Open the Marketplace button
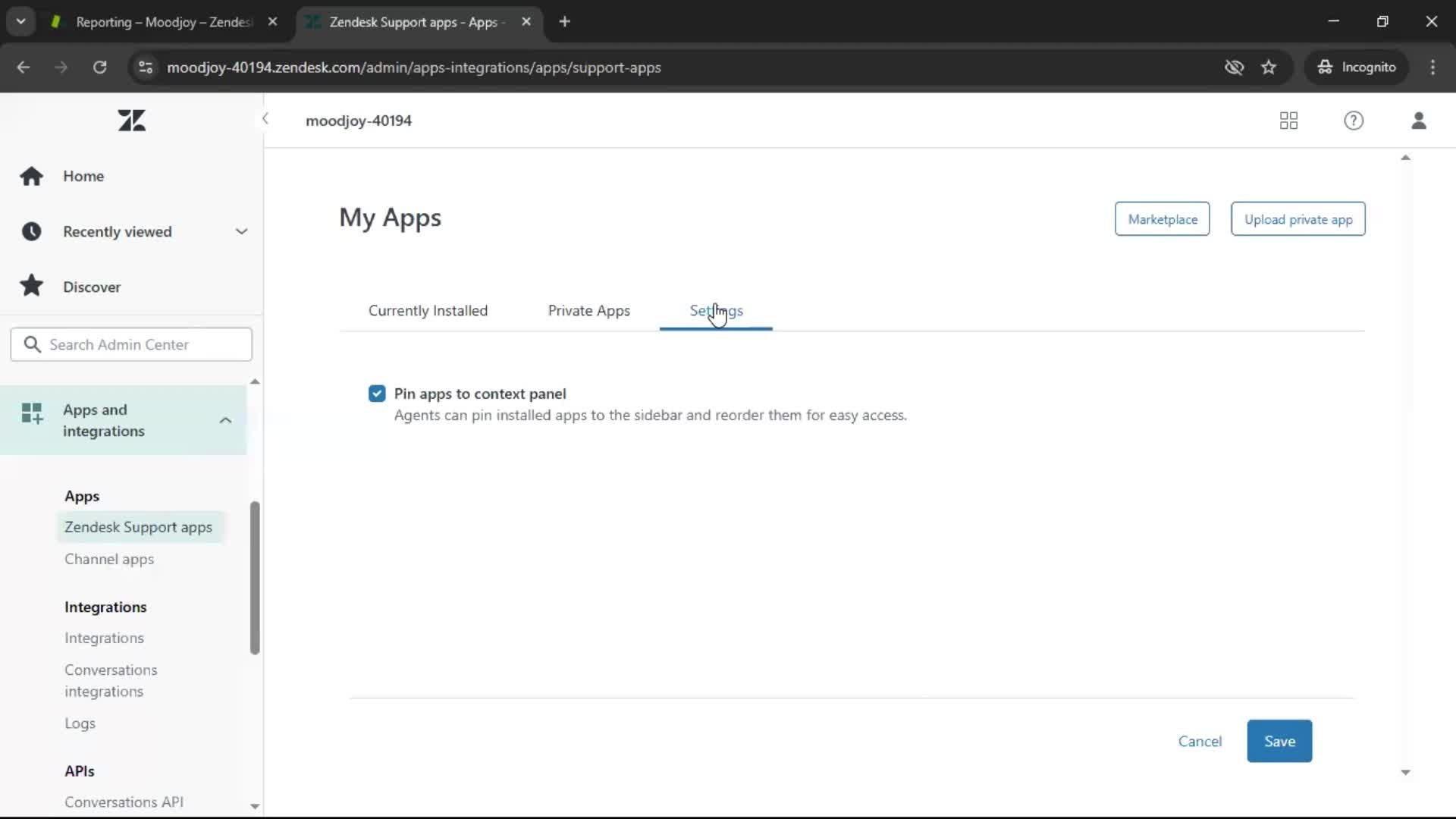The width and height of the screenshot is (1456, 819). click(1163, 219)
